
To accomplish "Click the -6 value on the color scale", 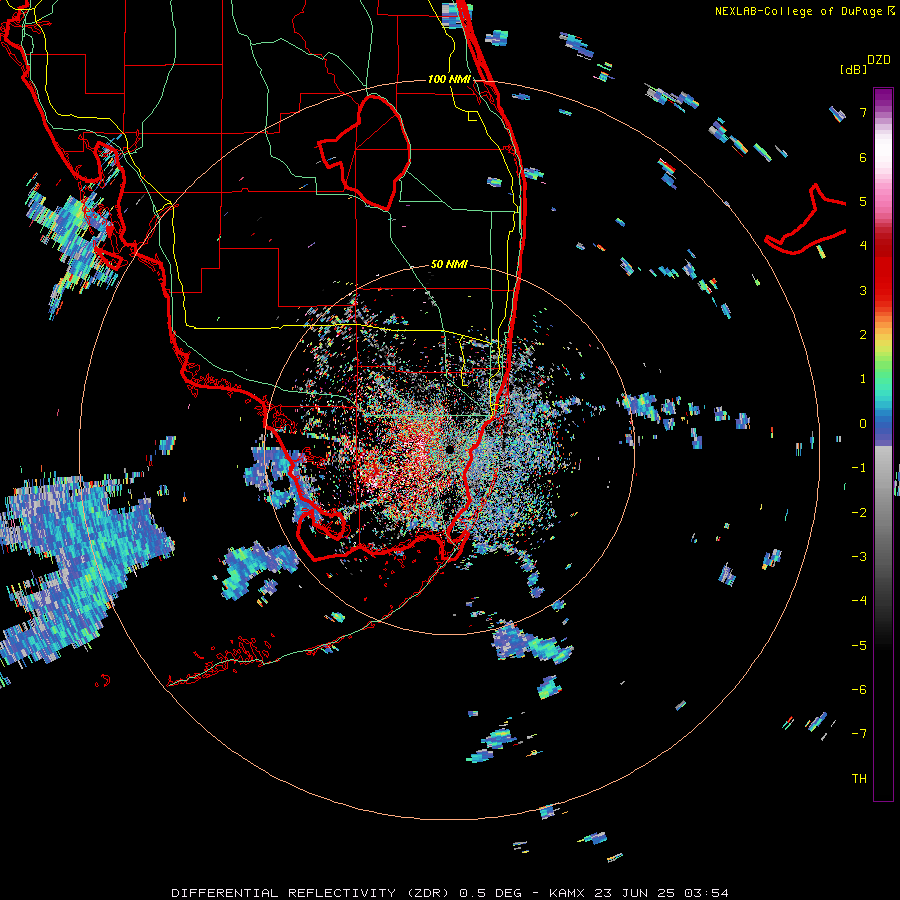I will coord(859,690).
